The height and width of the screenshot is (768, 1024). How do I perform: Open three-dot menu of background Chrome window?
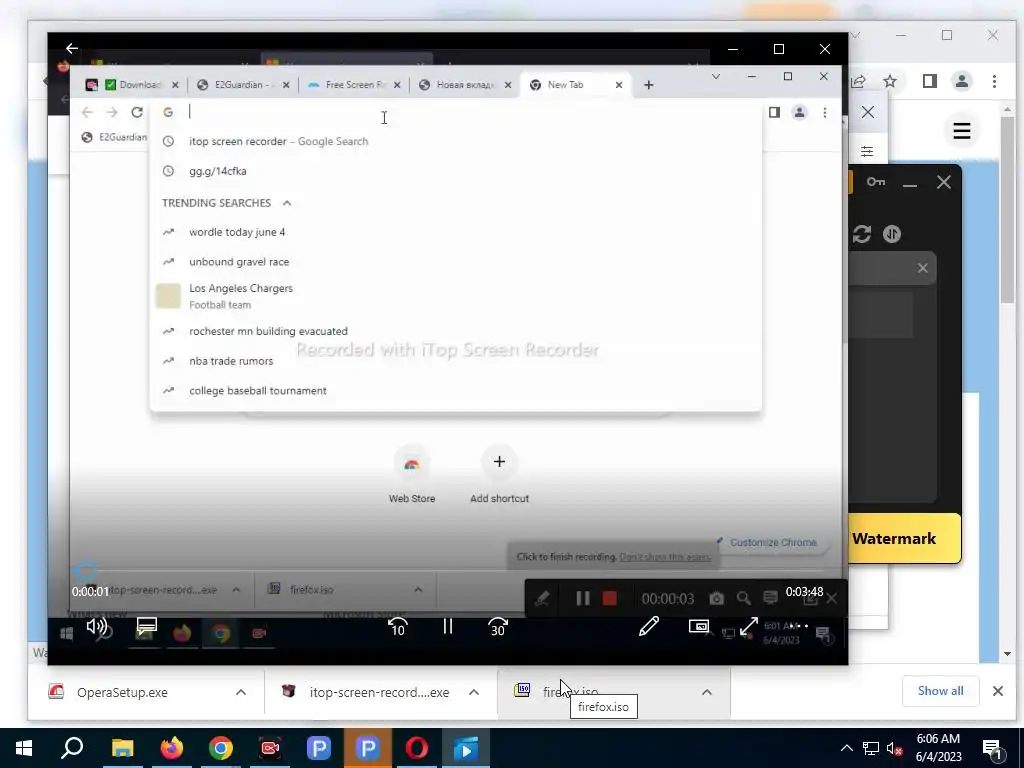[994, 81]
